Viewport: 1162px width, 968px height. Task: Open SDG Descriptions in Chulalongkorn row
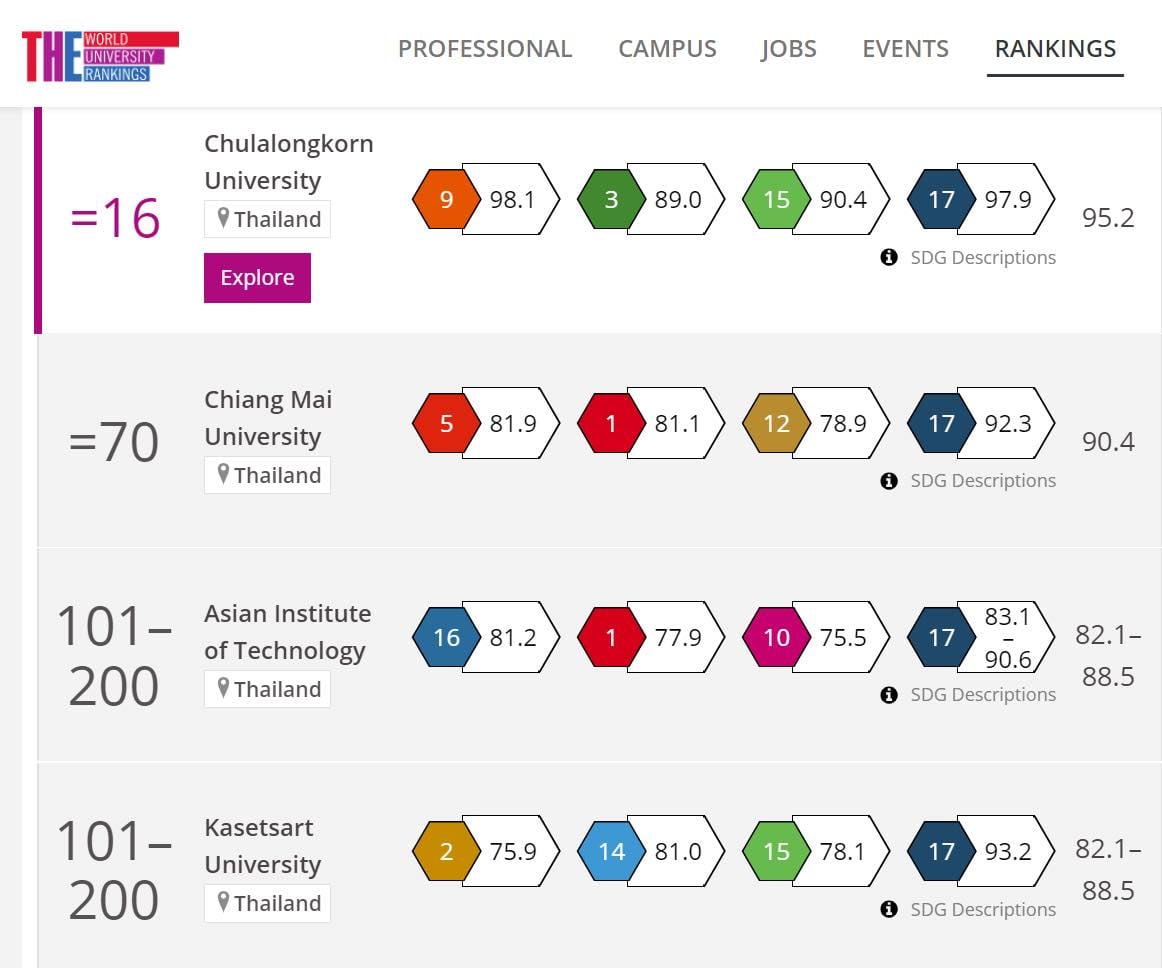[983, 257]
